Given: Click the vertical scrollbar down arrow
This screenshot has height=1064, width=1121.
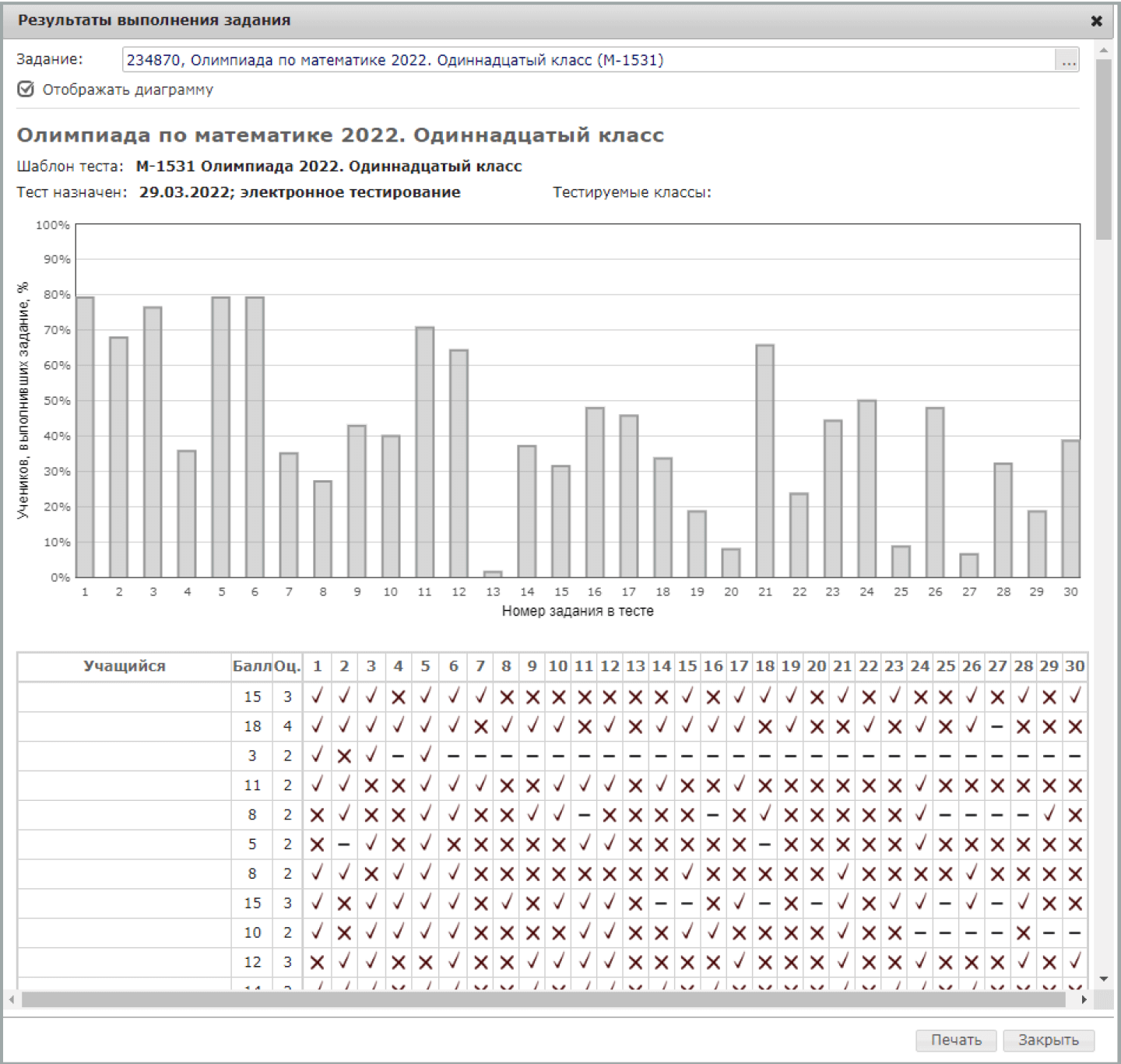Looking at the screenshot, I should (x=1103, y=979).
